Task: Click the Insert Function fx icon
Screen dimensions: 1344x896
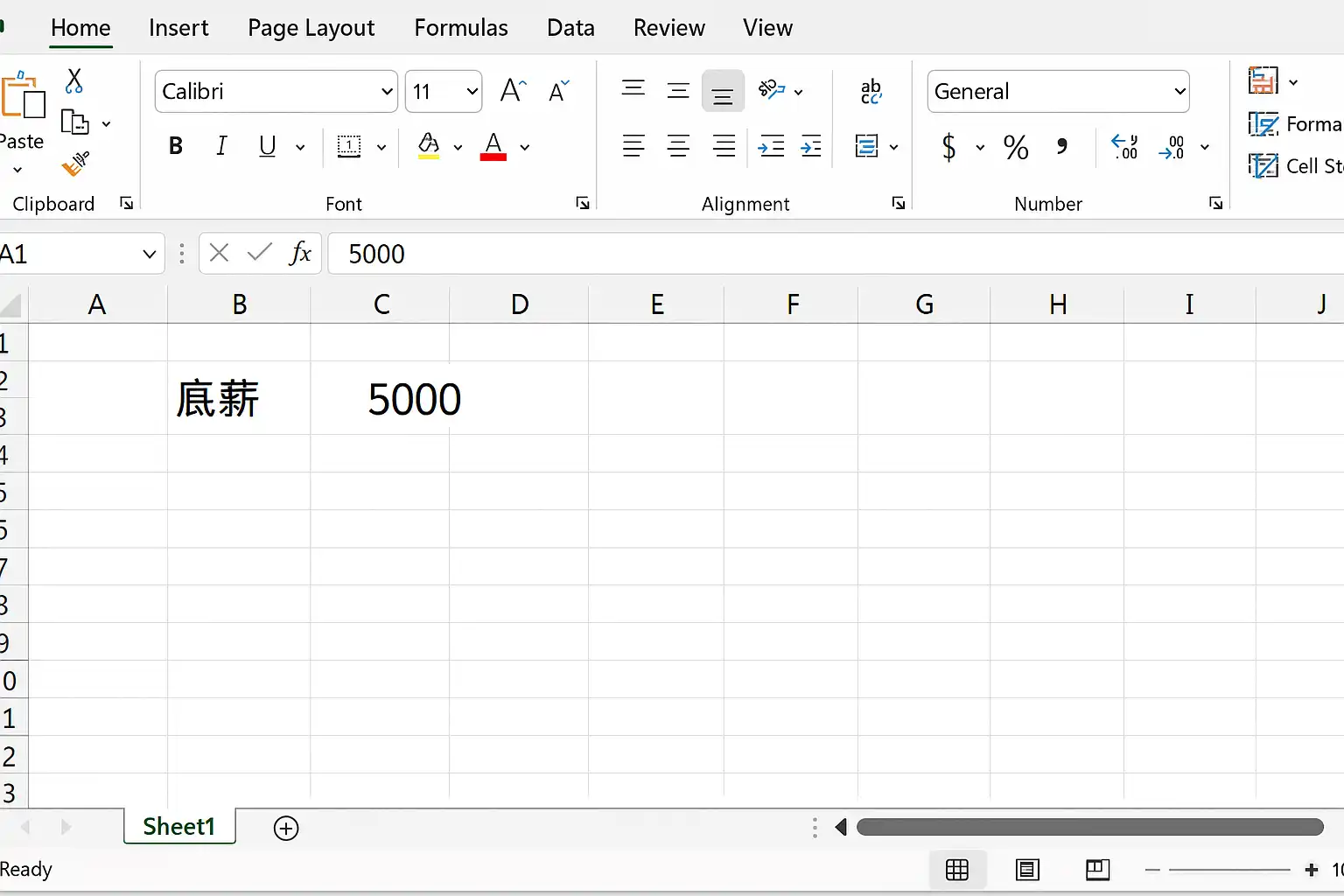Action: click(x=300, y=254)
